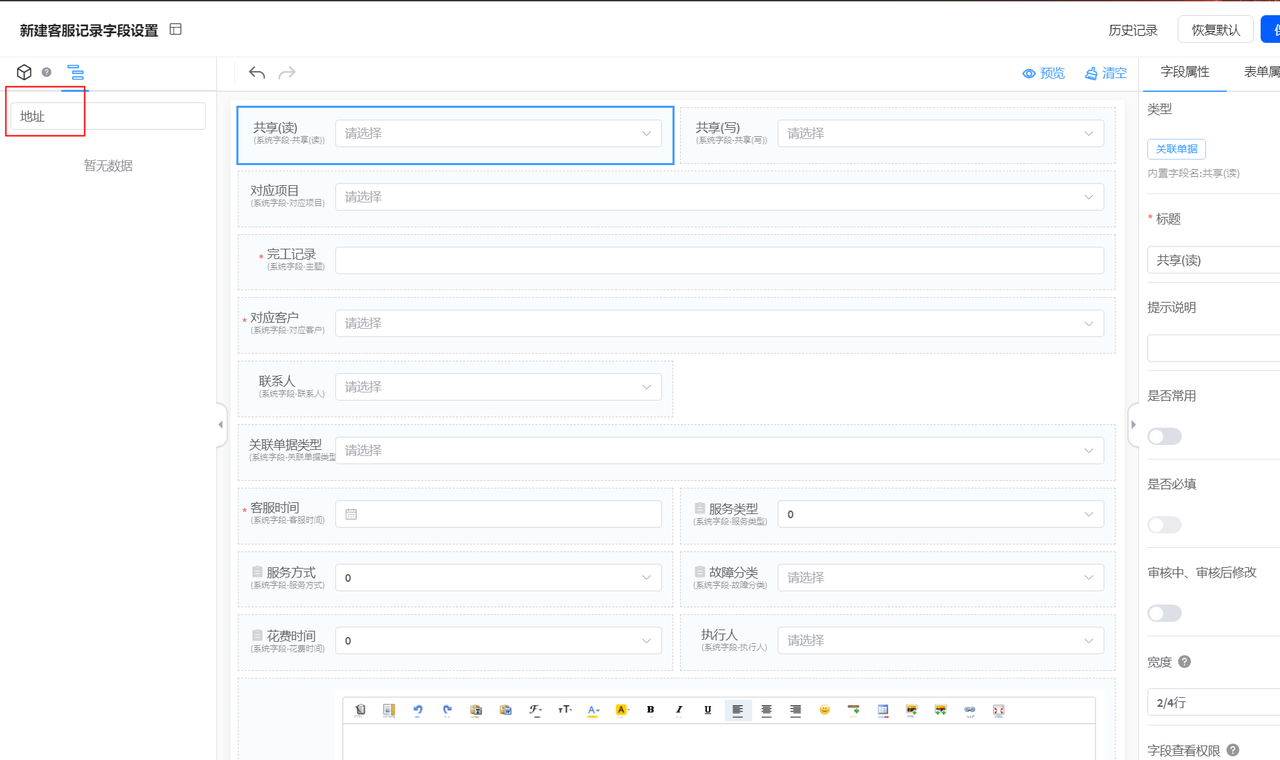Open the cube component library icon
Viewport: 1280px width, 760px height.
24,72
